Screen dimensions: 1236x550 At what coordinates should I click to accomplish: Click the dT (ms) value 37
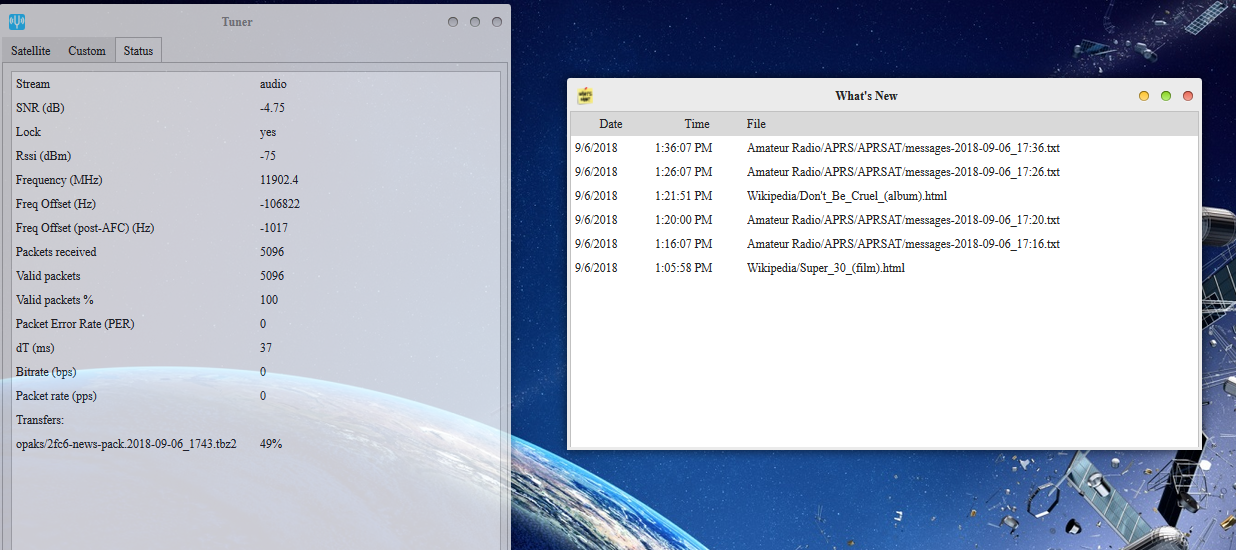tap(266, 348)
